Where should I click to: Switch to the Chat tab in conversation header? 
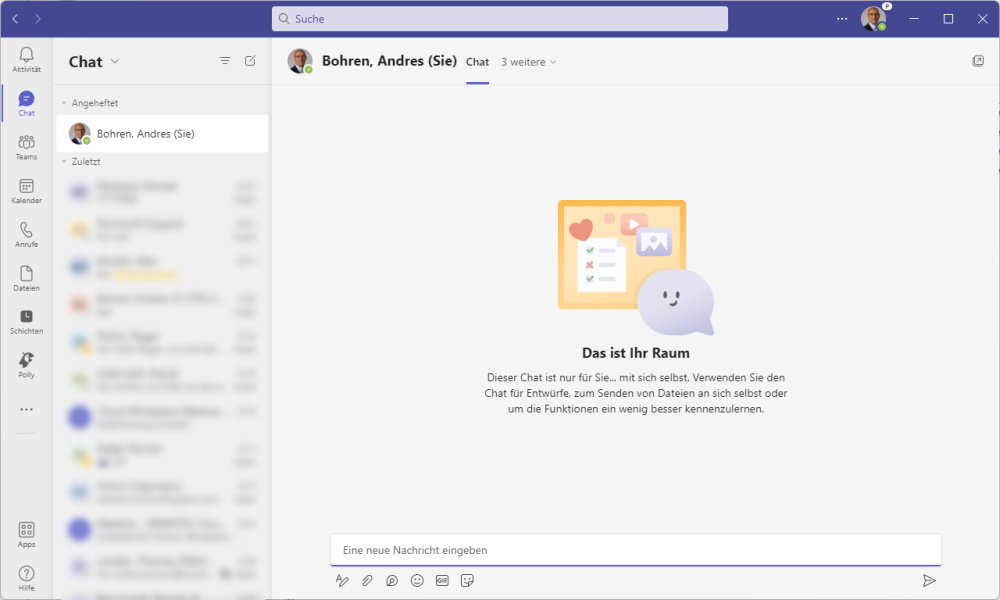[477, 62]
